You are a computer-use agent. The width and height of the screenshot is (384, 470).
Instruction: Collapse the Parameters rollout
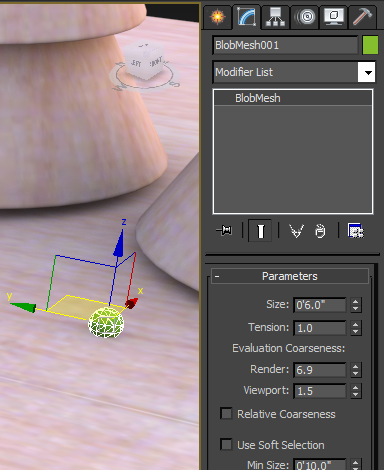(290, 276)
